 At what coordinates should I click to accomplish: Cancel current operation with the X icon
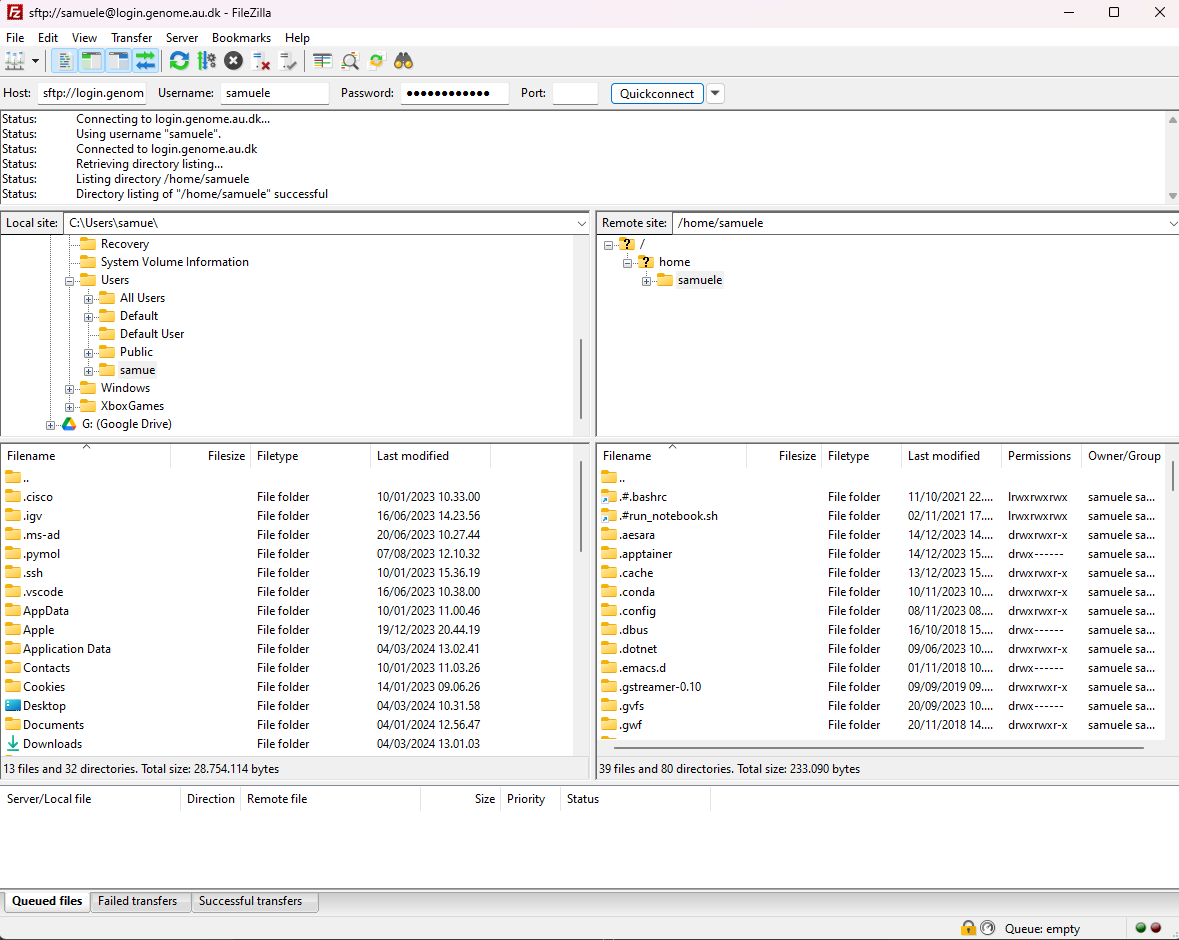(233, 61)
